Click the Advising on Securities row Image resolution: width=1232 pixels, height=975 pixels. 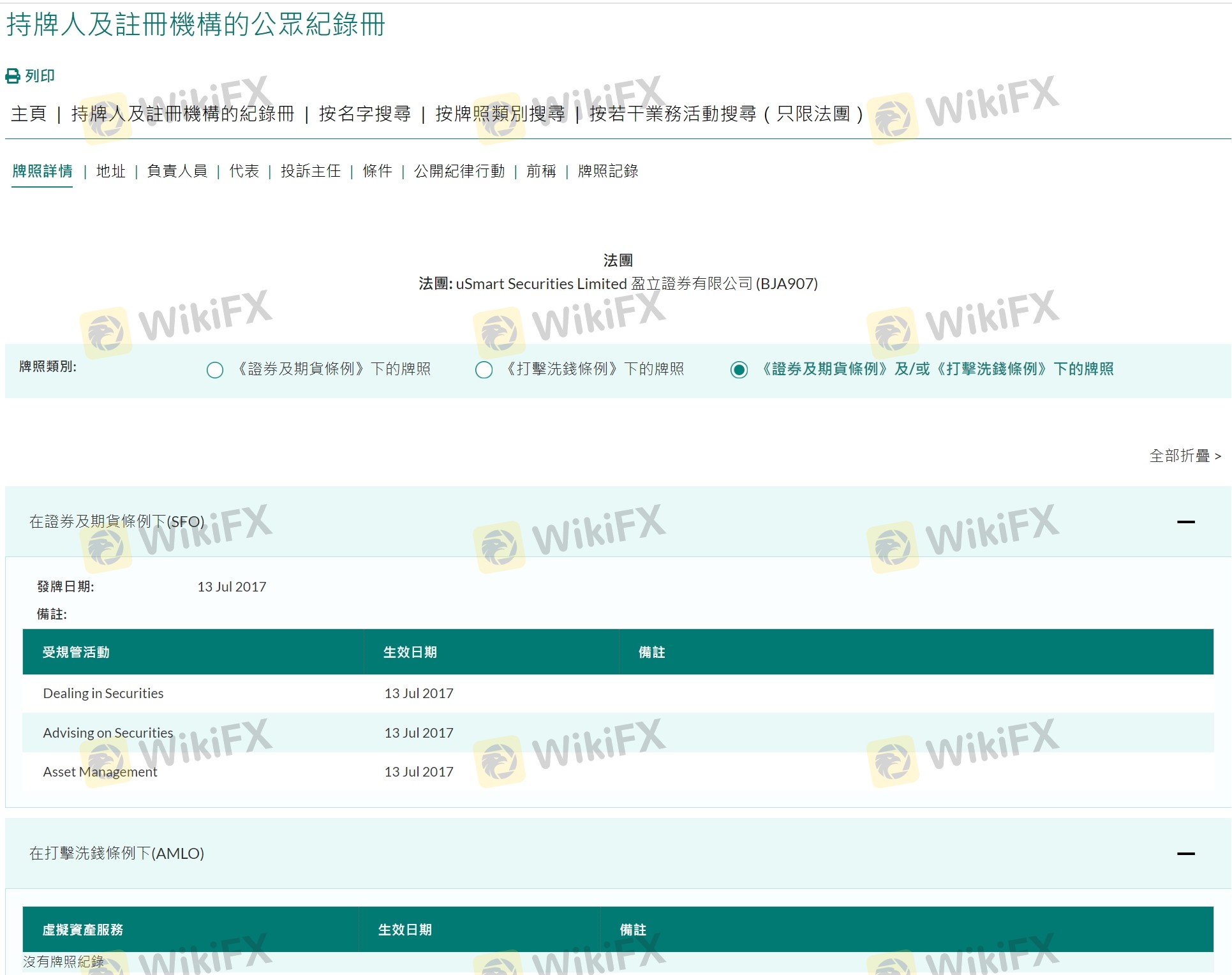point(618,733)
